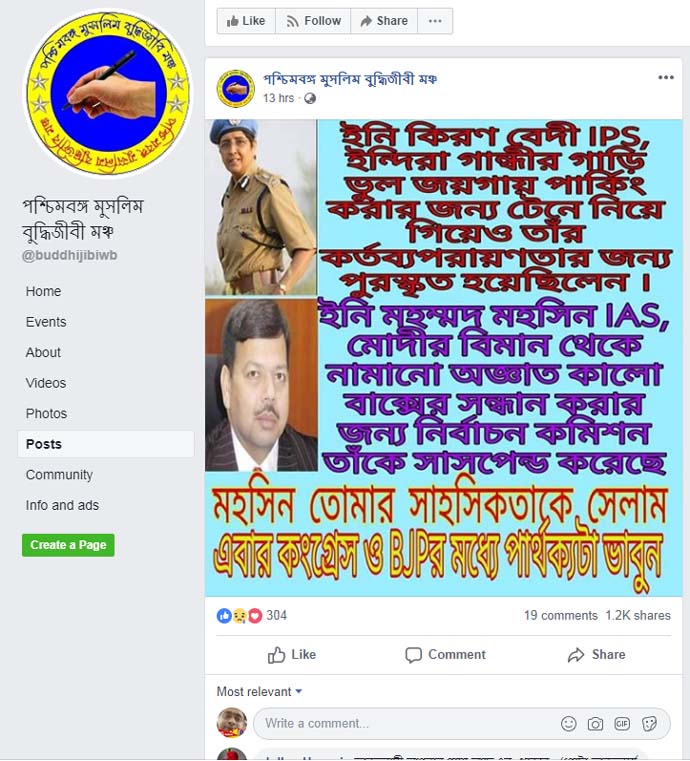View the post reaction emojis list
This screenshot has width=690, height=761.
[x=239, y=615]
